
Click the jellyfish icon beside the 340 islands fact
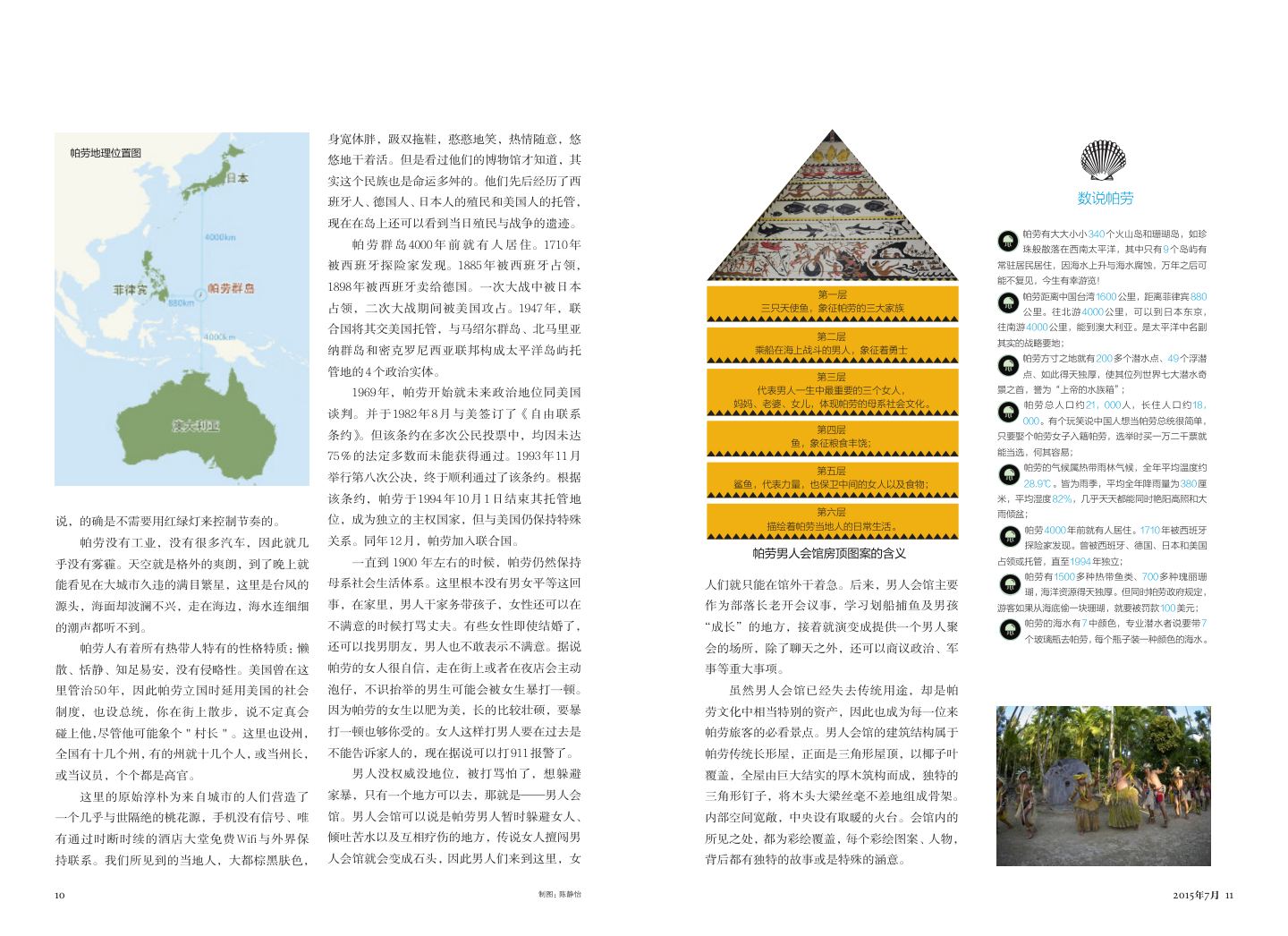click(1008, 240)
